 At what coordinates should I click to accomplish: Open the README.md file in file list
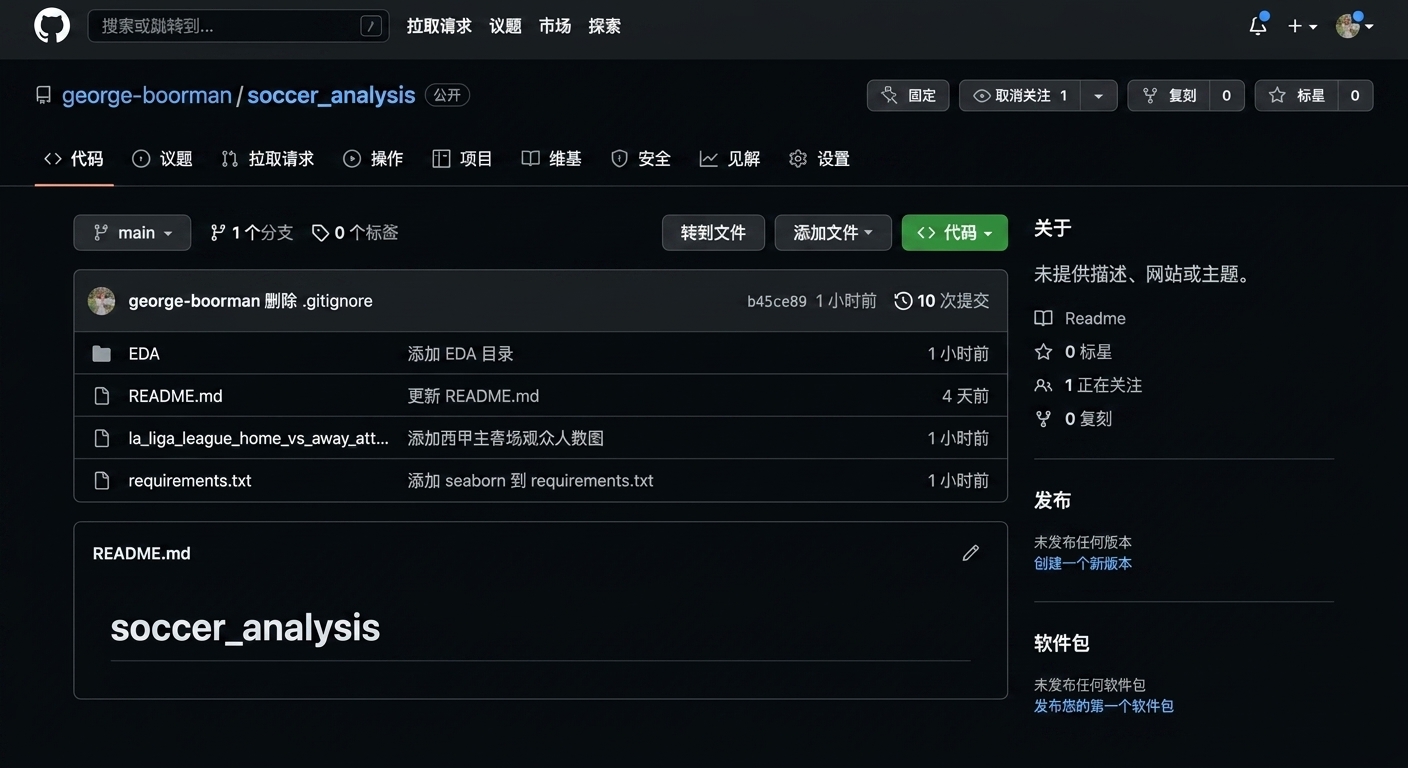(175, 396)
